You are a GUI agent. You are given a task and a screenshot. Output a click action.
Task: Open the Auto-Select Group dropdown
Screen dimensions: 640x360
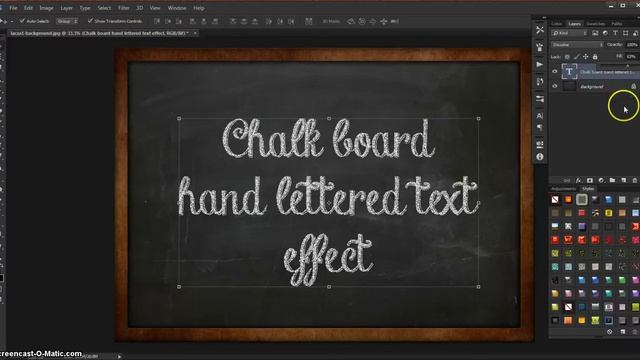coord(67,21)
